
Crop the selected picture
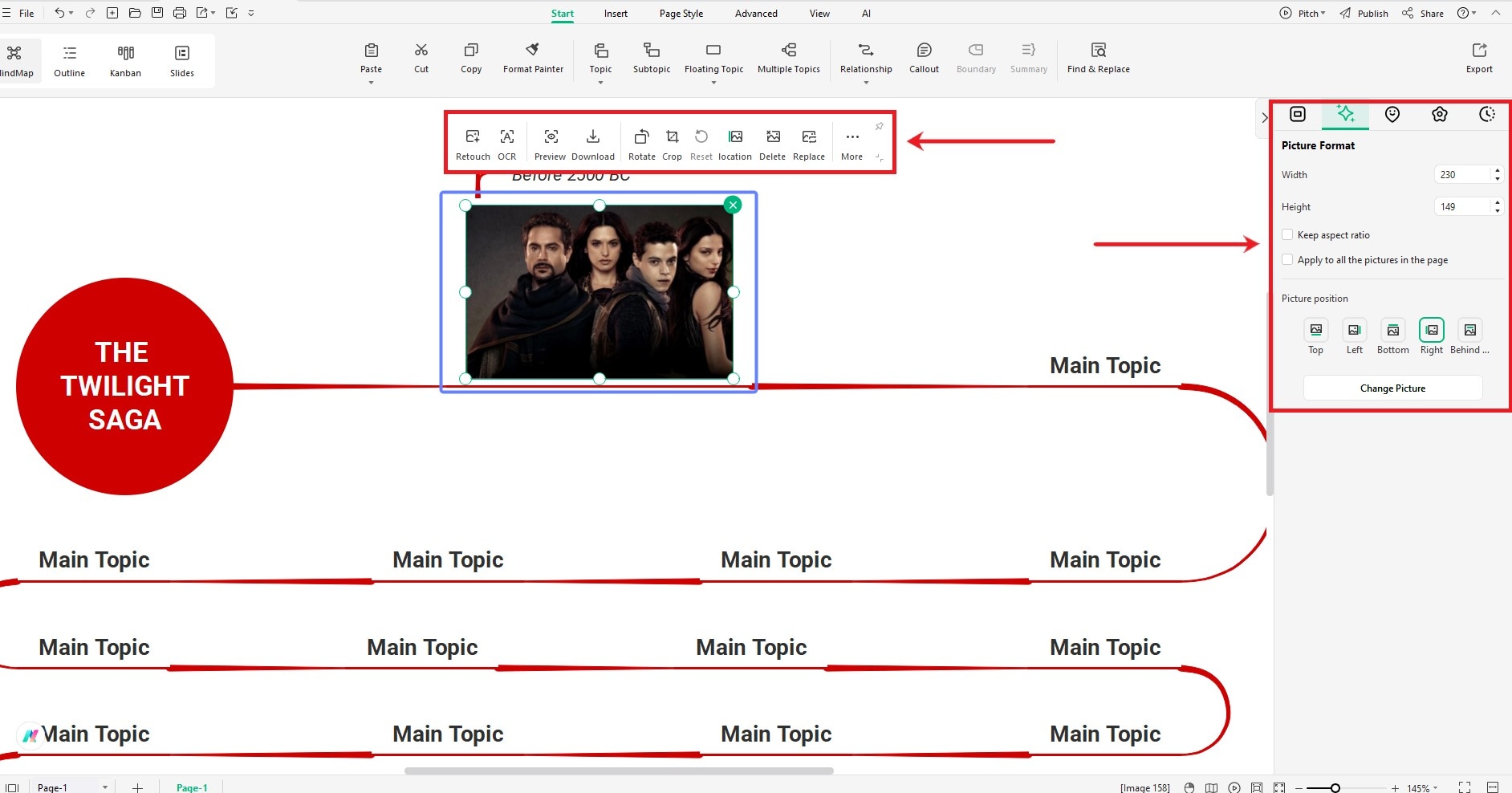[673, 144]
